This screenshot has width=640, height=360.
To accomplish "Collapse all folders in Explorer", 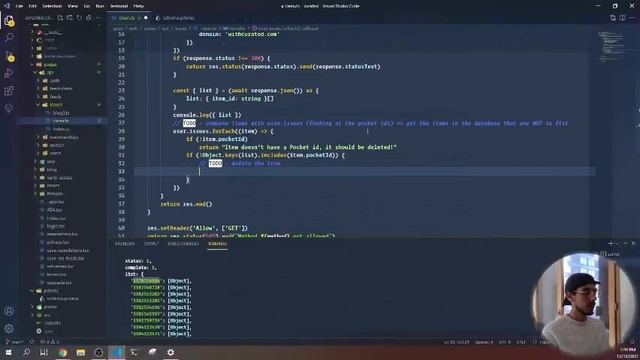I will [x=89, y=18].
